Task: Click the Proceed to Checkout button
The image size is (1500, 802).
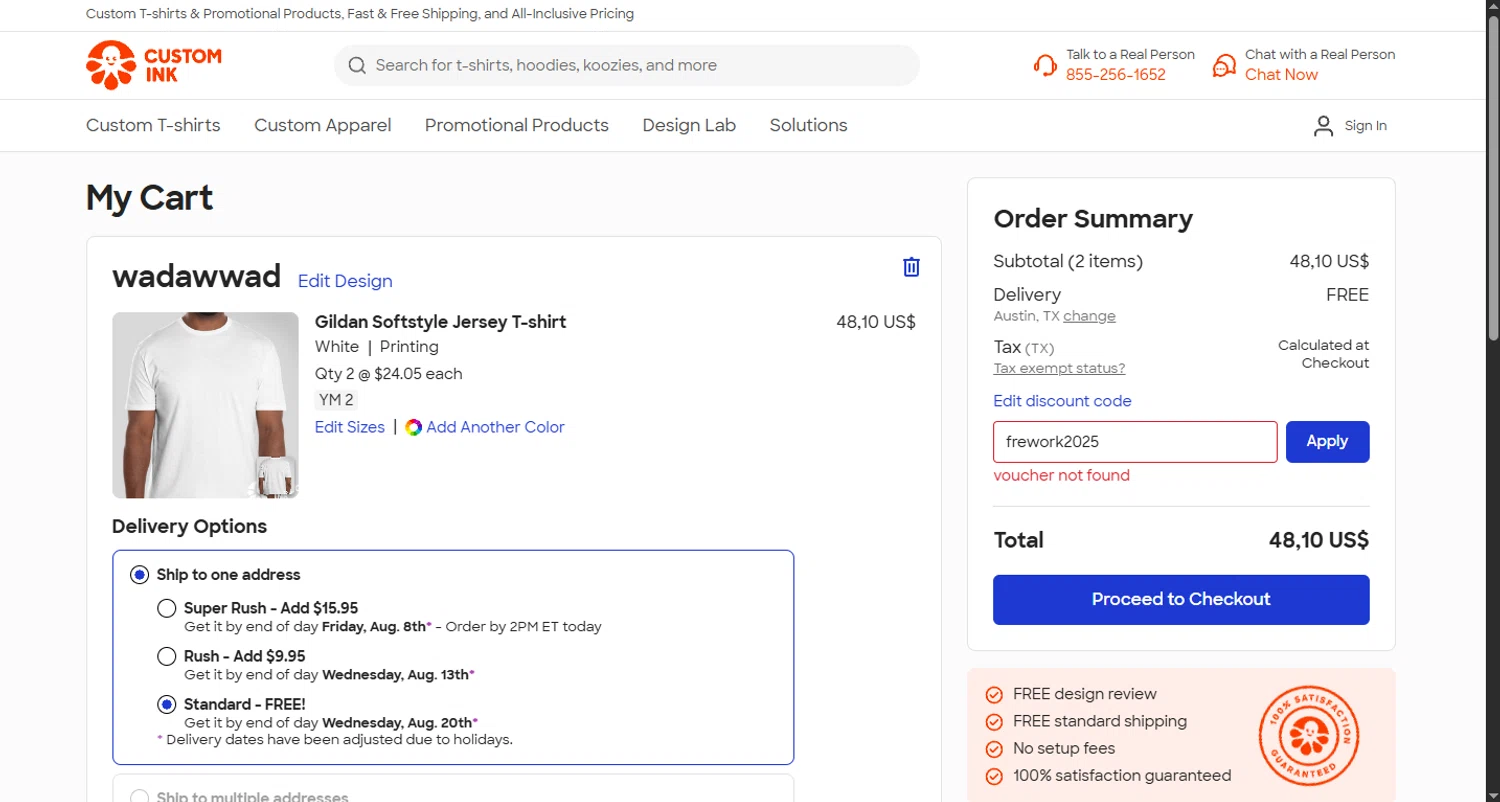Action: coord(1181,600)
